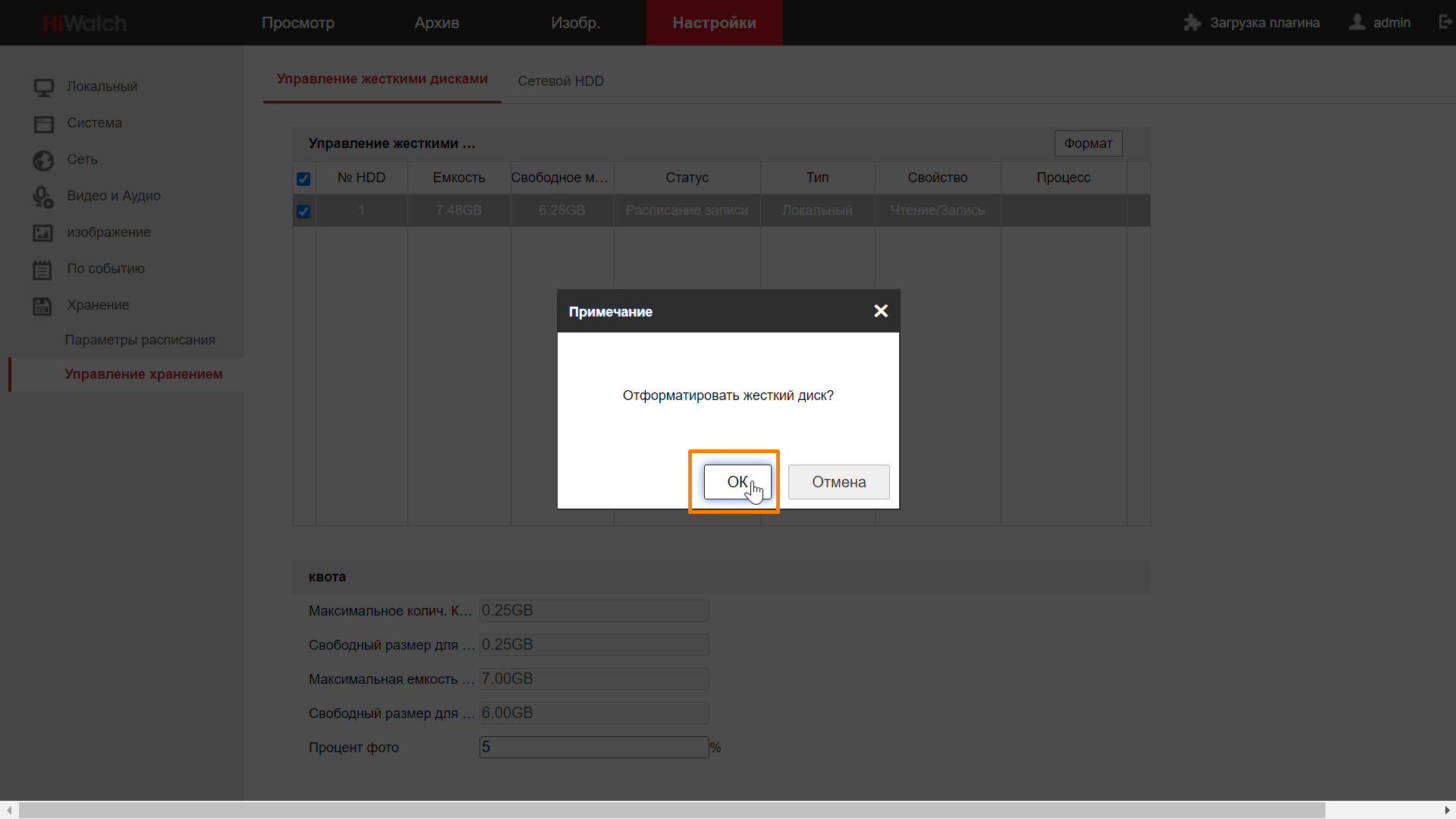Select Управление жесткими дисками tab
The height and width of the screenshot is (819, 1456).
pyautogui.click(x=382, y=79)
